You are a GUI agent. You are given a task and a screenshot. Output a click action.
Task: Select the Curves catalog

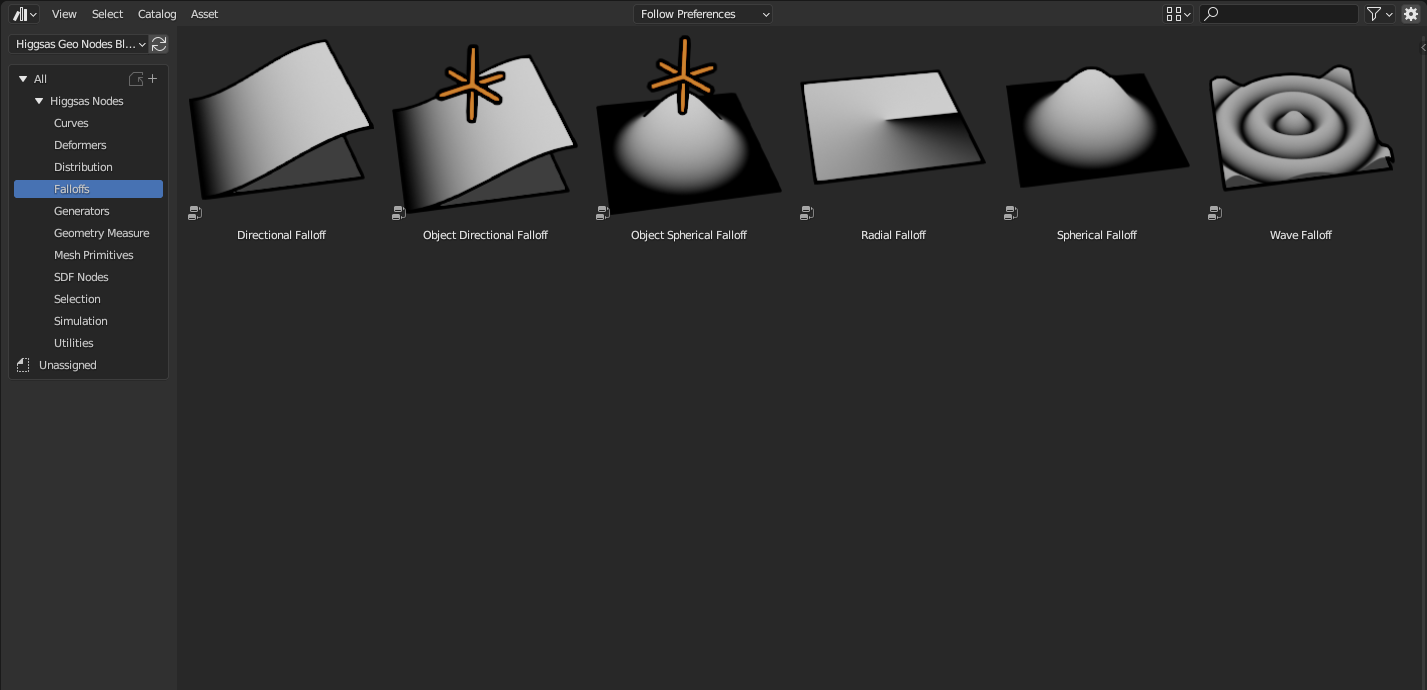(71, 123)
